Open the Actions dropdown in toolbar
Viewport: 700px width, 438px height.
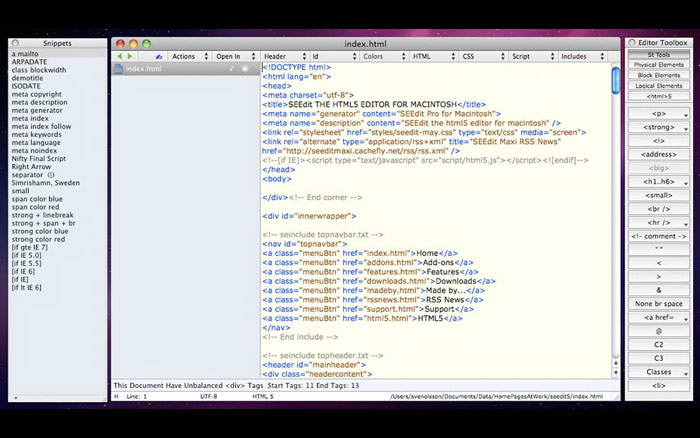[x=188, y=57]
